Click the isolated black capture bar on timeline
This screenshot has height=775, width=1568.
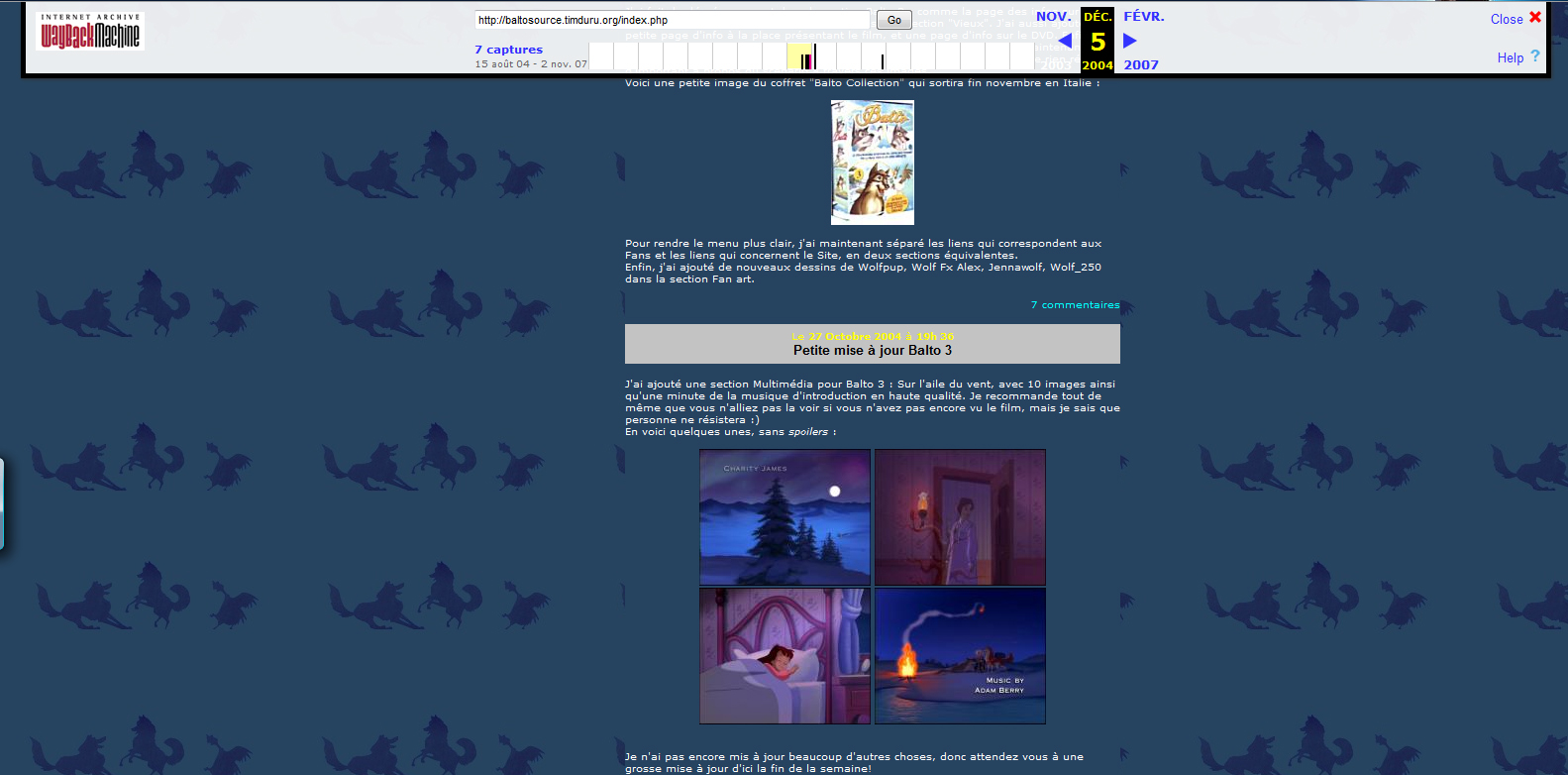(883, 61)
